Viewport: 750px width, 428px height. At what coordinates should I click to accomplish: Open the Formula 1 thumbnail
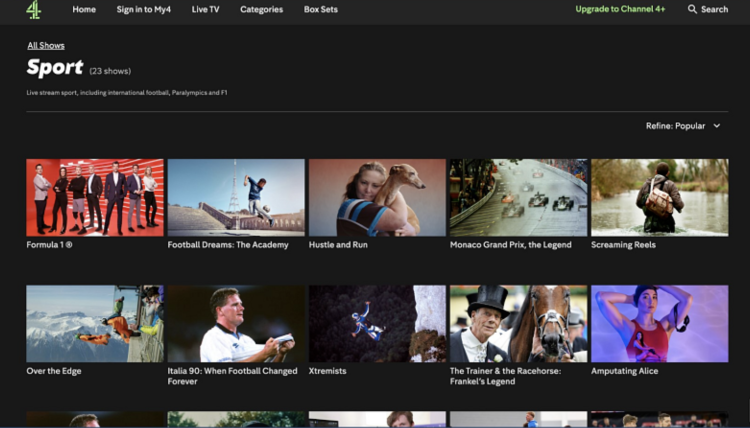click(95, 198)
